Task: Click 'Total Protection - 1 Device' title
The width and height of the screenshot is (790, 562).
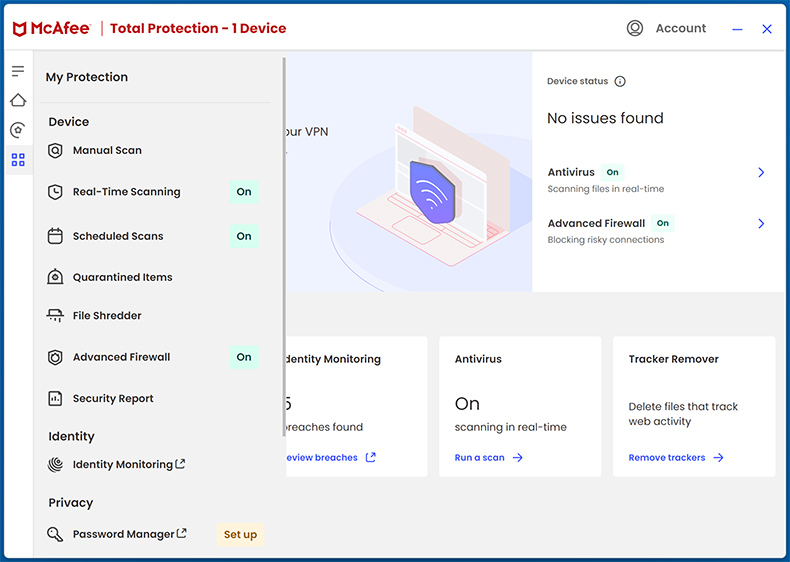Action: (198, 28)
